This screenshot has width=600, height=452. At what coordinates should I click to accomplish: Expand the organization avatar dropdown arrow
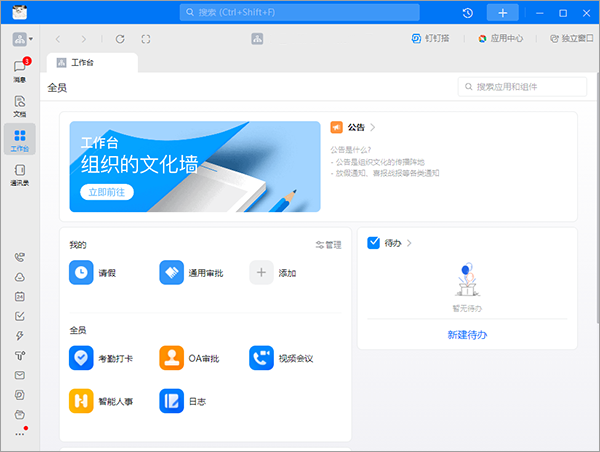tap(31, 39)
